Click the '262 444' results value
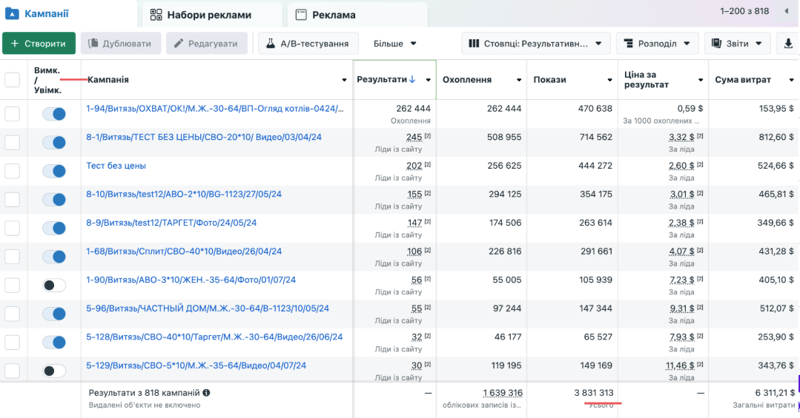Image resolution: width=800 pixels, height=418 pixels. coord(413,108)
